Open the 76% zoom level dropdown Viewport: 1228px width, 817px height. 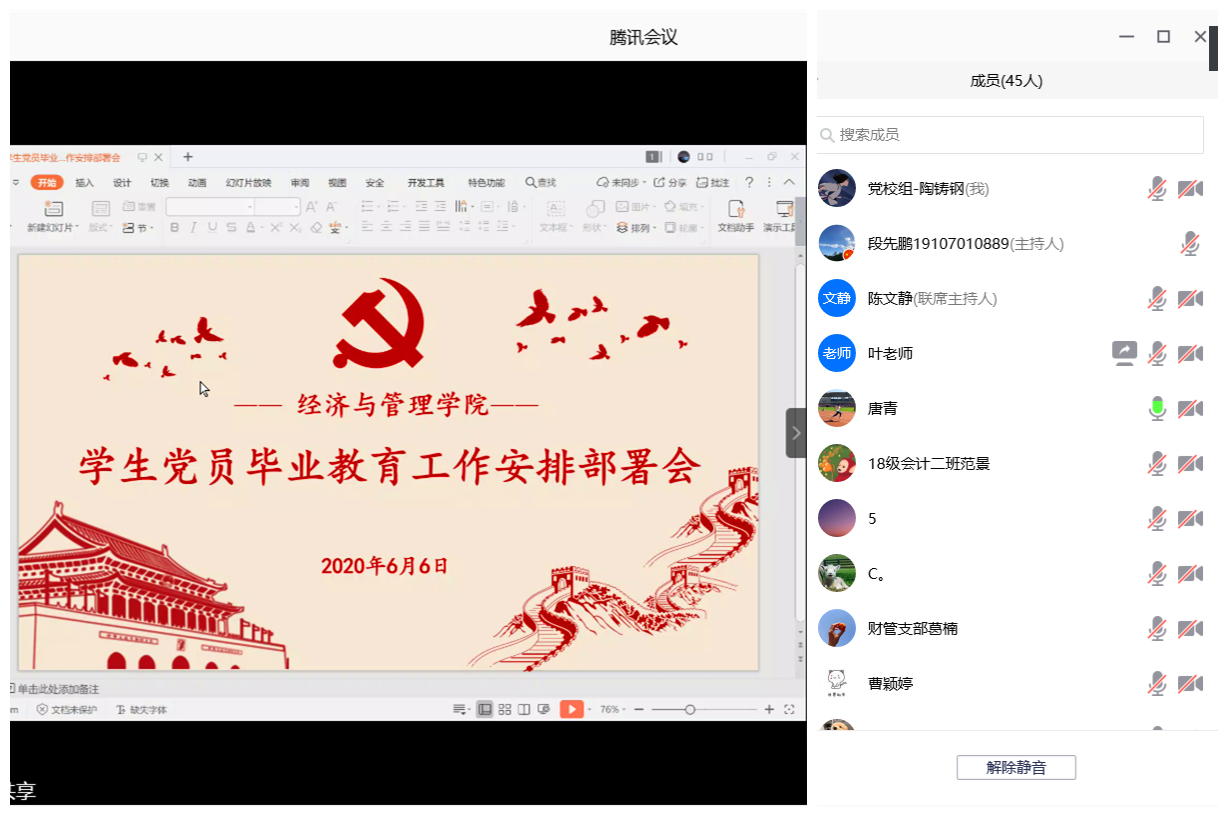pyautogui.click(x=612, y=709)
